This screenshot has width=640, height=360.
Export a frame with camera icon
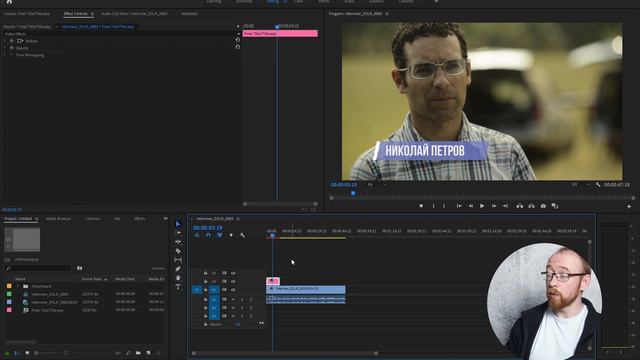tap(543, 206)
